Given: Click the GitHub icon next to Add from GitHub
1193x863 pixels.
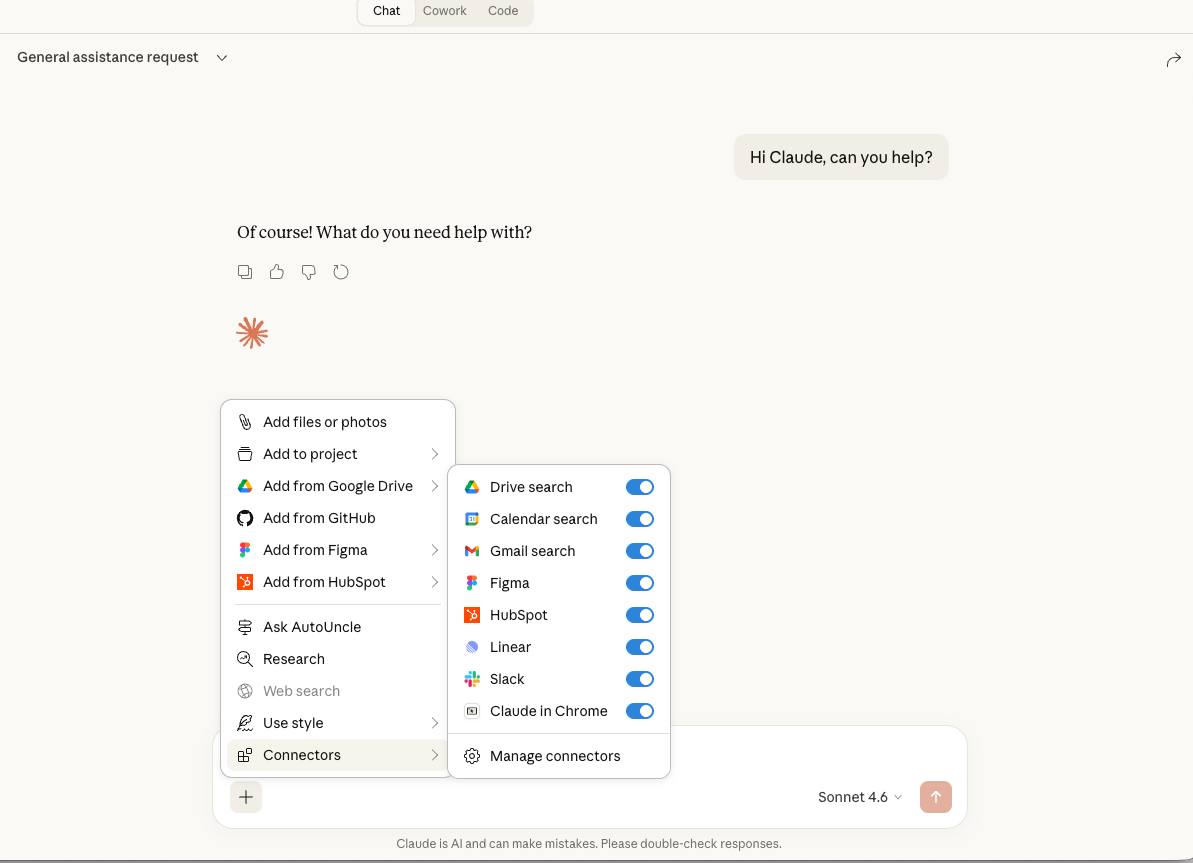Looking at the screenshot, I should click(x=244, y=518).
